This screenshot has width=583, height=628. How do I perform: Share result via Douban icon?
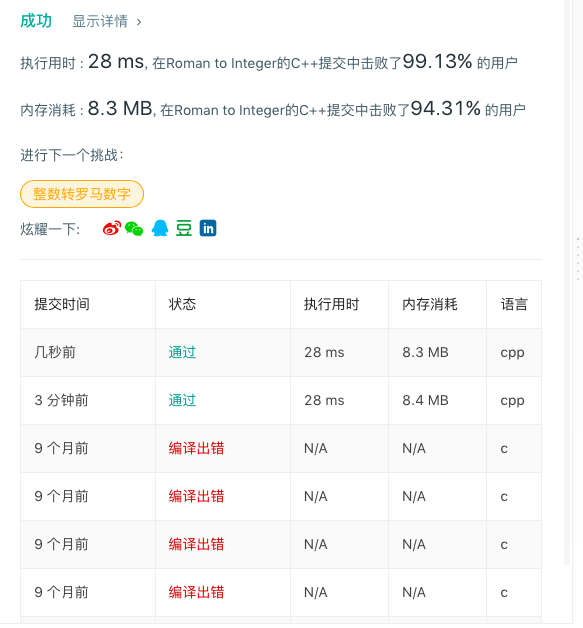(x=184, y=228)
